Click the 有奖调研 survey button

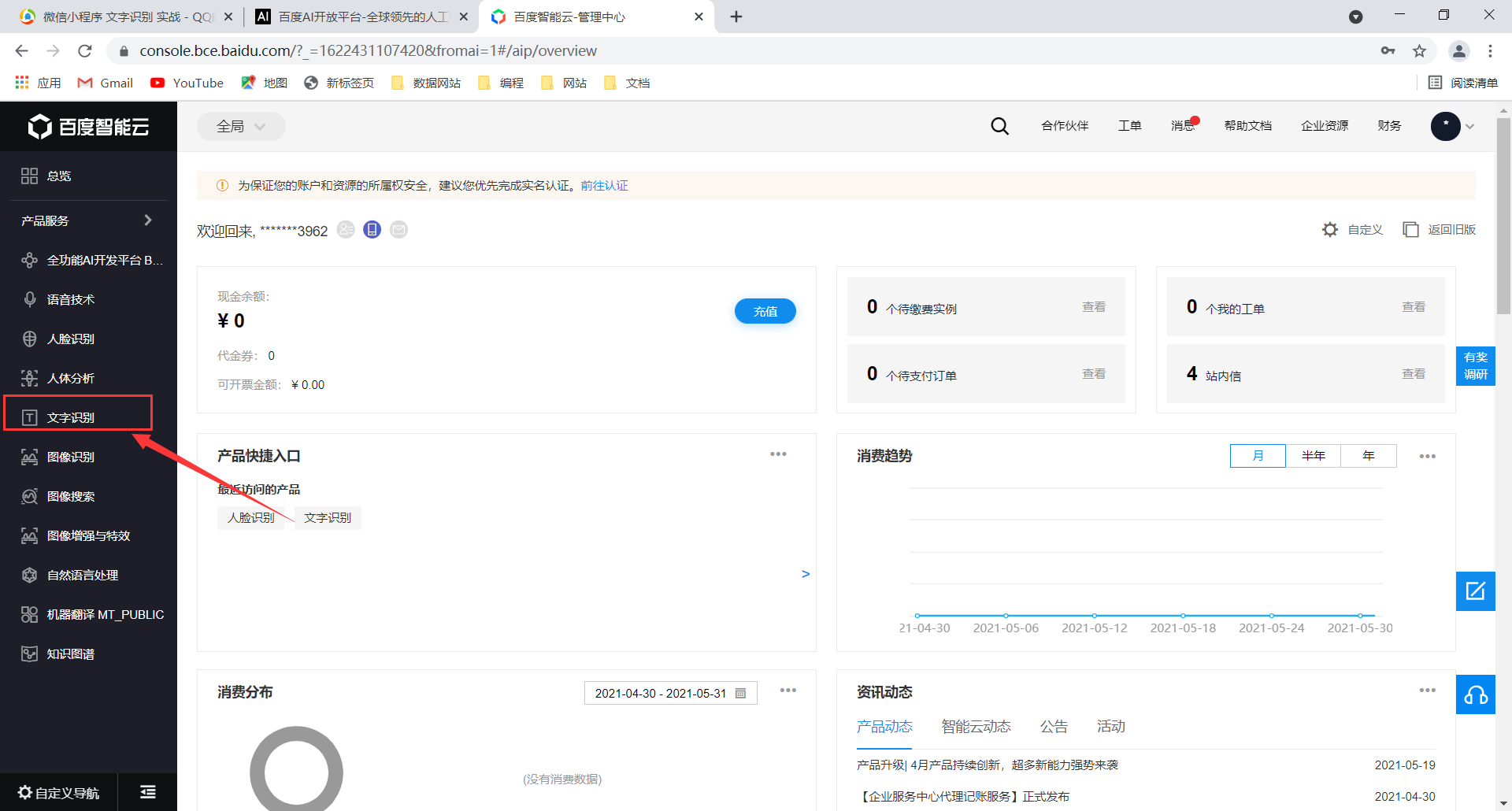(1475, 366)
